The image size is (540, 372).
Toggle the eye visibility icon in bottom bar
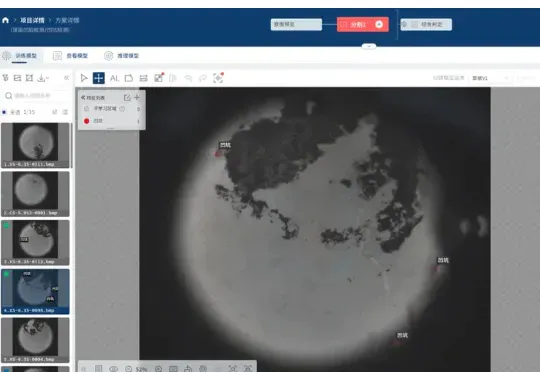point(113,369)
